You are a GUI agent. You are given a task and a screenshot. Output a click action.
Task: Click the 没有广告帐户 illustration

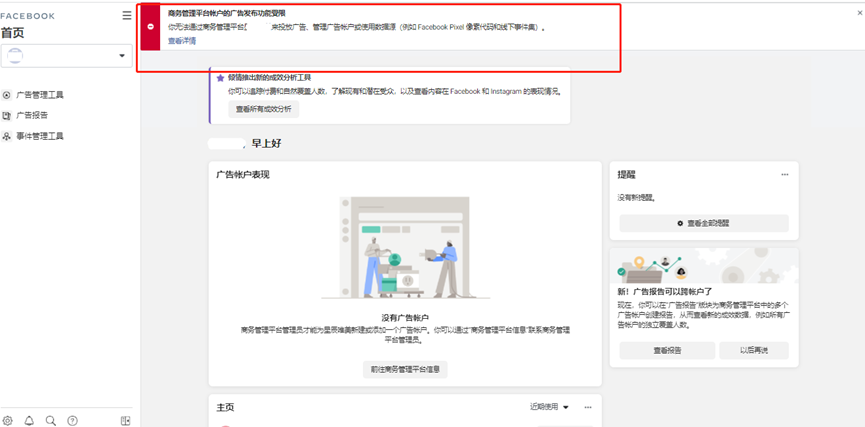point(405,248)
